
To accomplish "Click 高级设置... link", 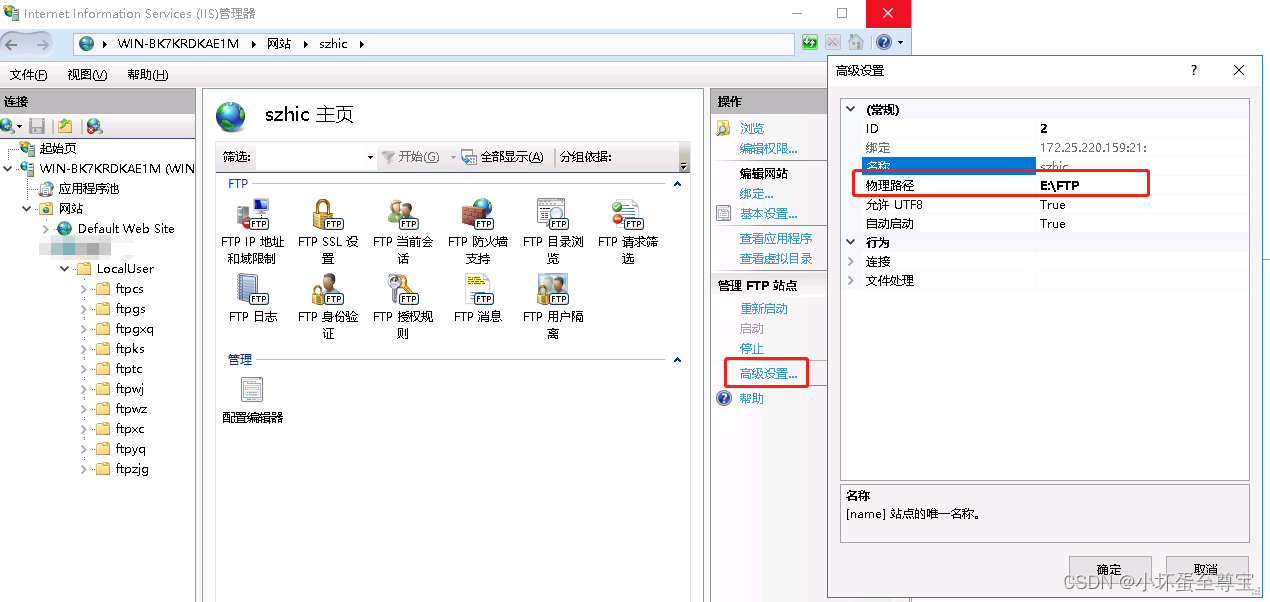I will [x=768, y=374].
